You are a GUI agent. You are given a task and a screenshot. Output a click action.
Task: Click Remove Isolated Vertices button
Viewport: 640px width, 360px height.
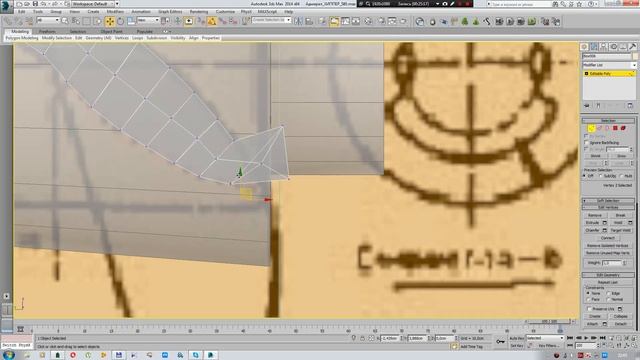[608, 246]
